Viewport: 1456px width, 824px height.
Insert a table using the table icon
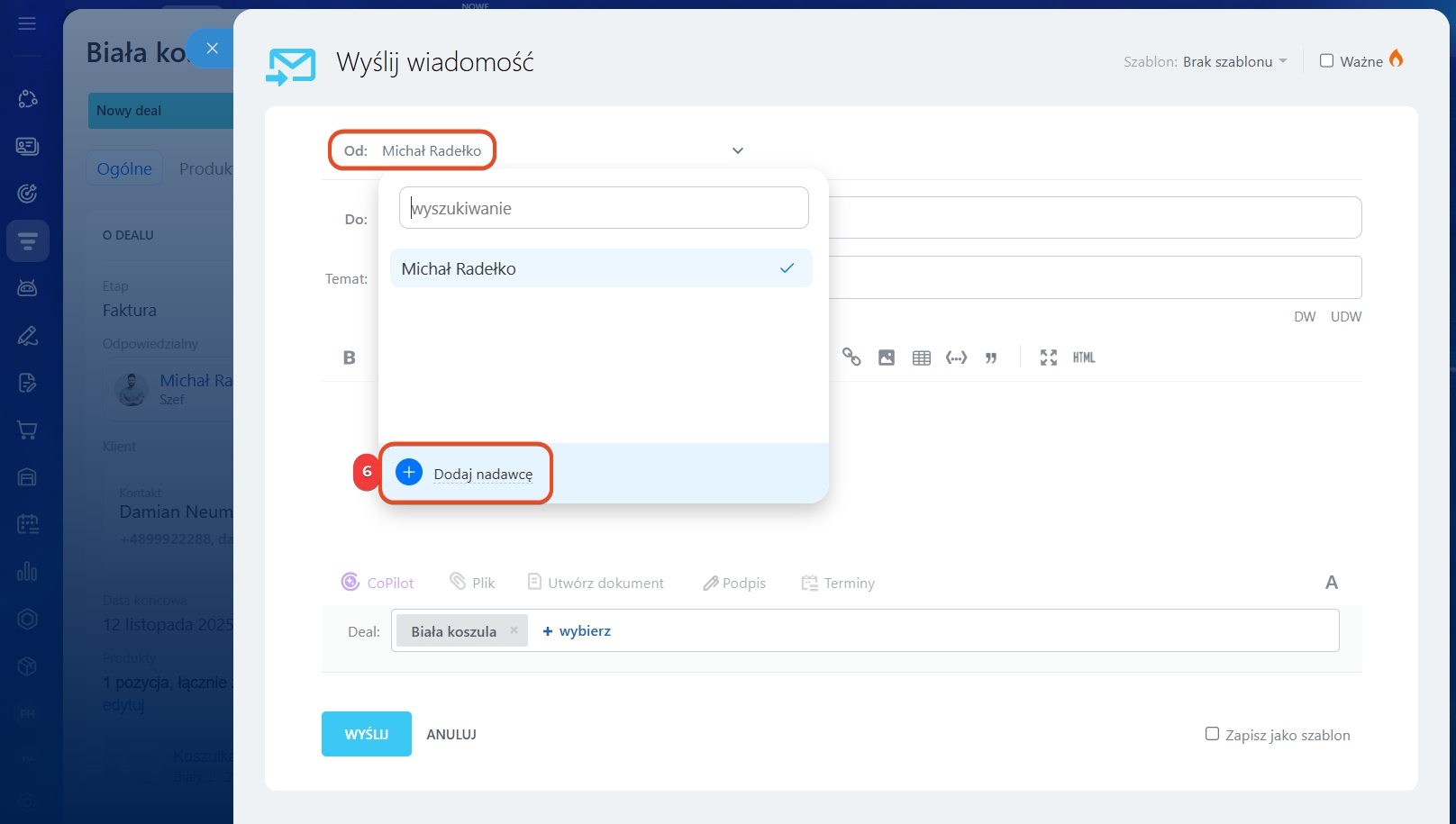point(921,358)
